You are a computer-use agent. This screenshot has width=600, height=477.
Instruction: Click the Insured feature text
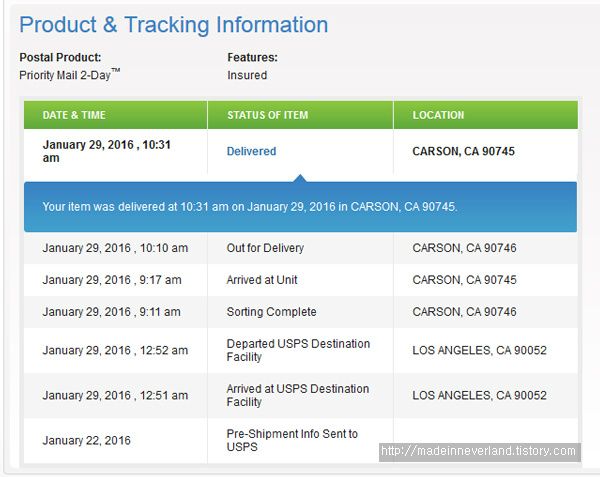coord(247,75)
